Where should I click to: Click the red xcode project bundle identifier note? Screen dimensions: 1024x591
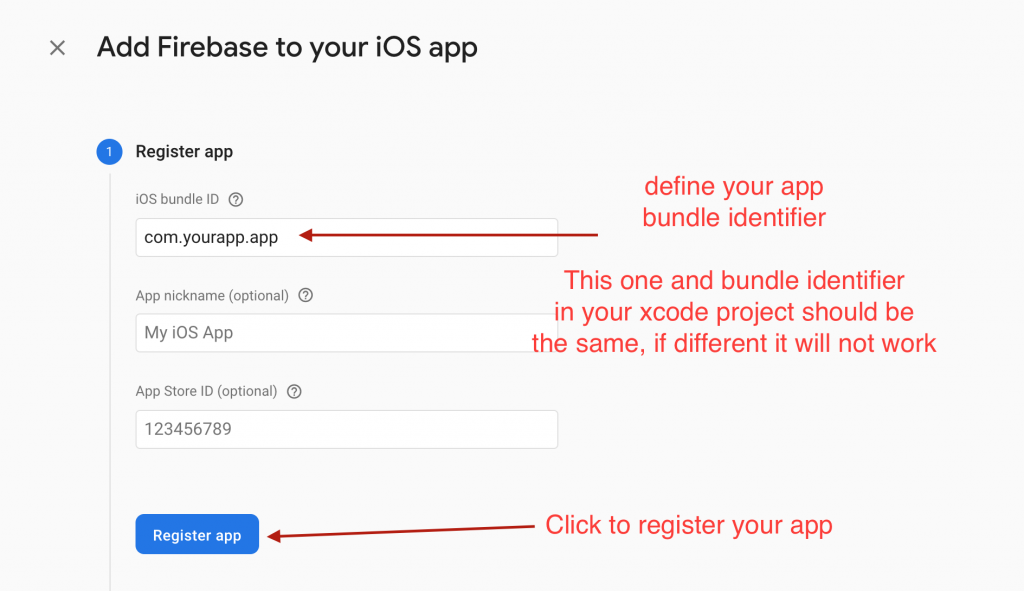click(734, 312)
